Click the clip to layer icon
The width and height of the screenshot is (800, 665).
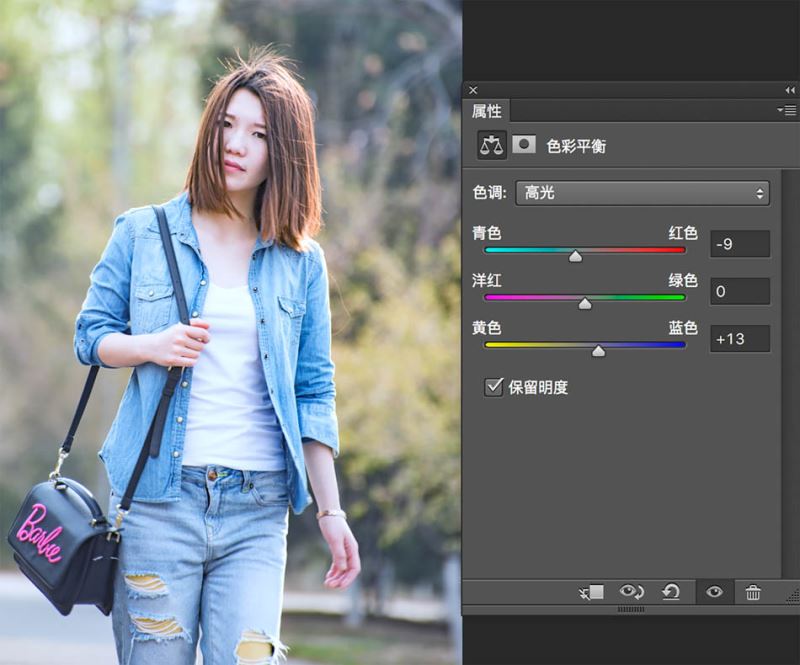592,592
